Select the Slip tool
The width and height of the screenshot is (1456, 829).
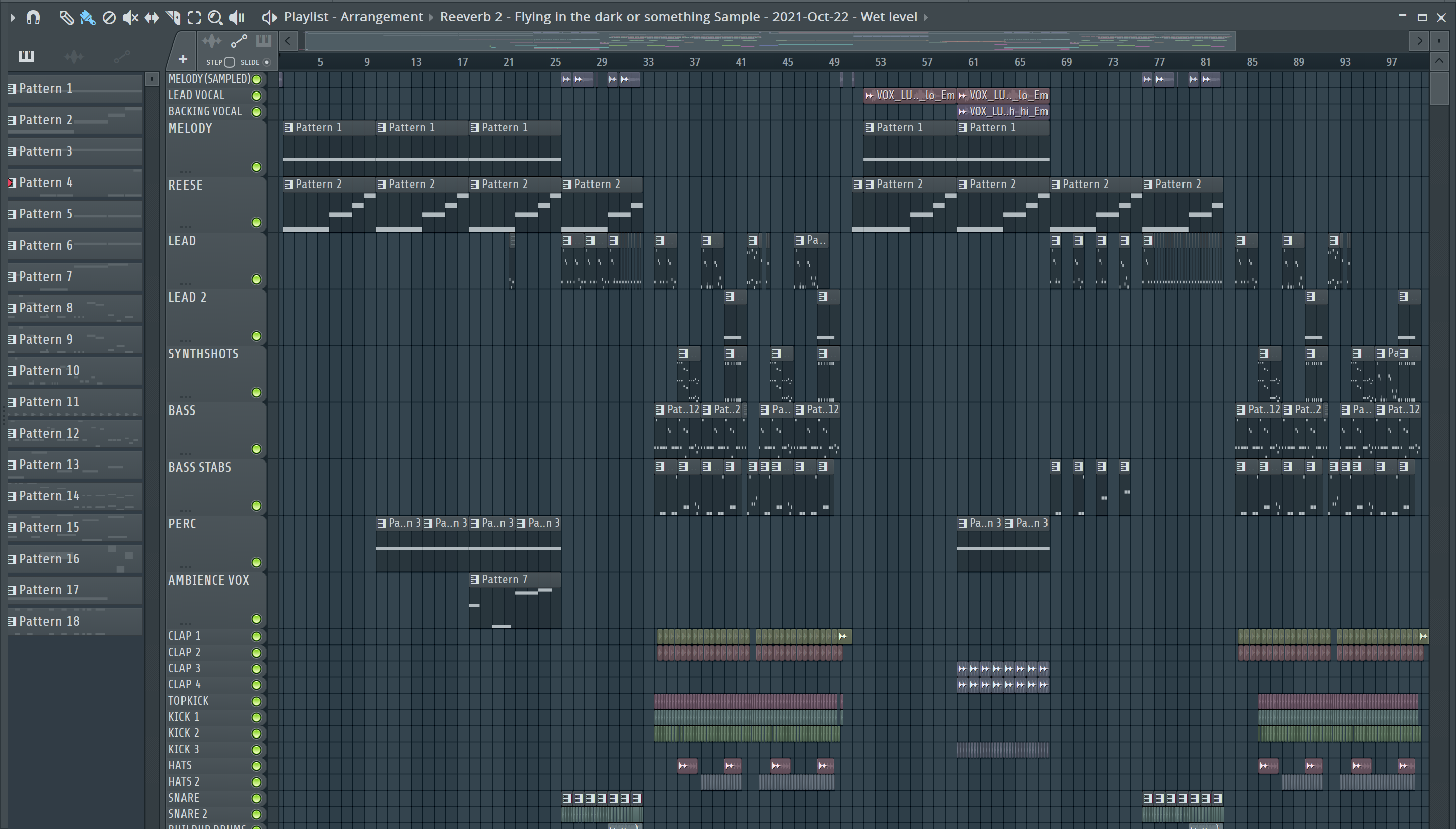152,18
